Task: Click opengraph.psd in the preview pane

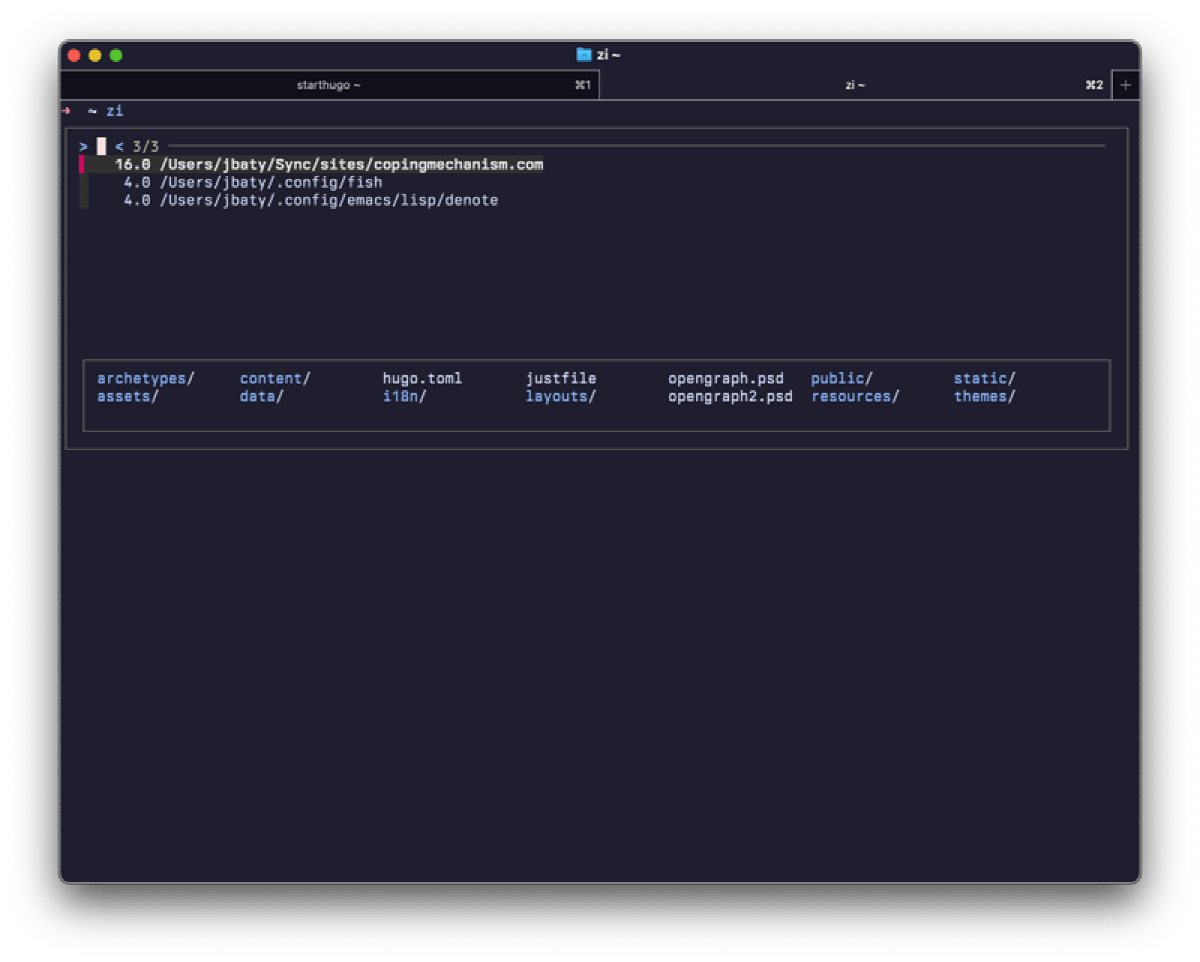Action: pos(726,378)
